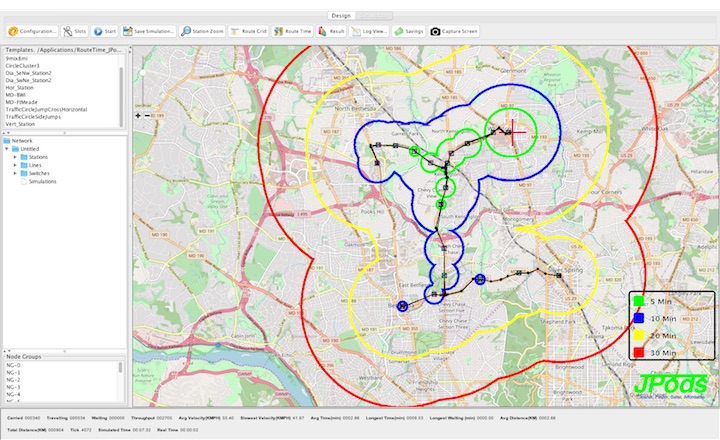
Task: Activate Station Zoom tool
Action: coord(203,31)
